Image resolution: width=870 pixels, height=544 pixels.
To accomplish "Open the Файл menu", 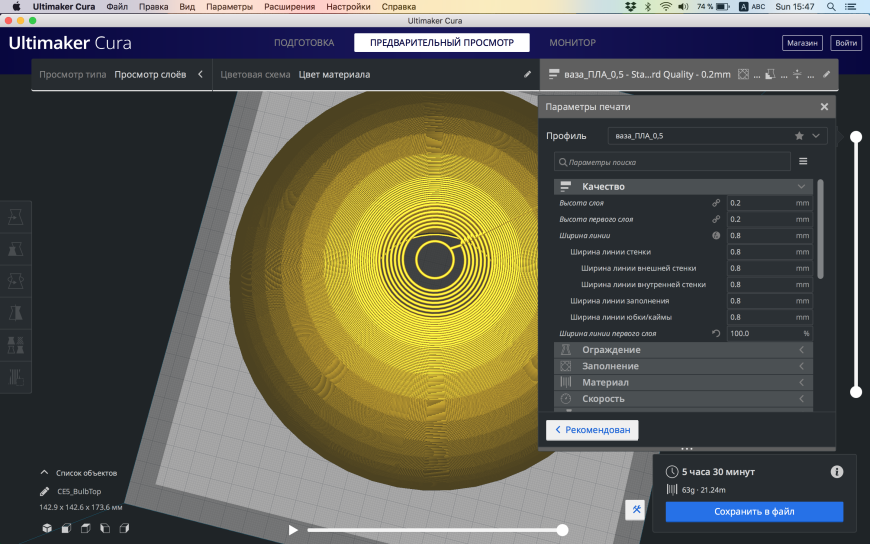I will click(x=117, y=7).
